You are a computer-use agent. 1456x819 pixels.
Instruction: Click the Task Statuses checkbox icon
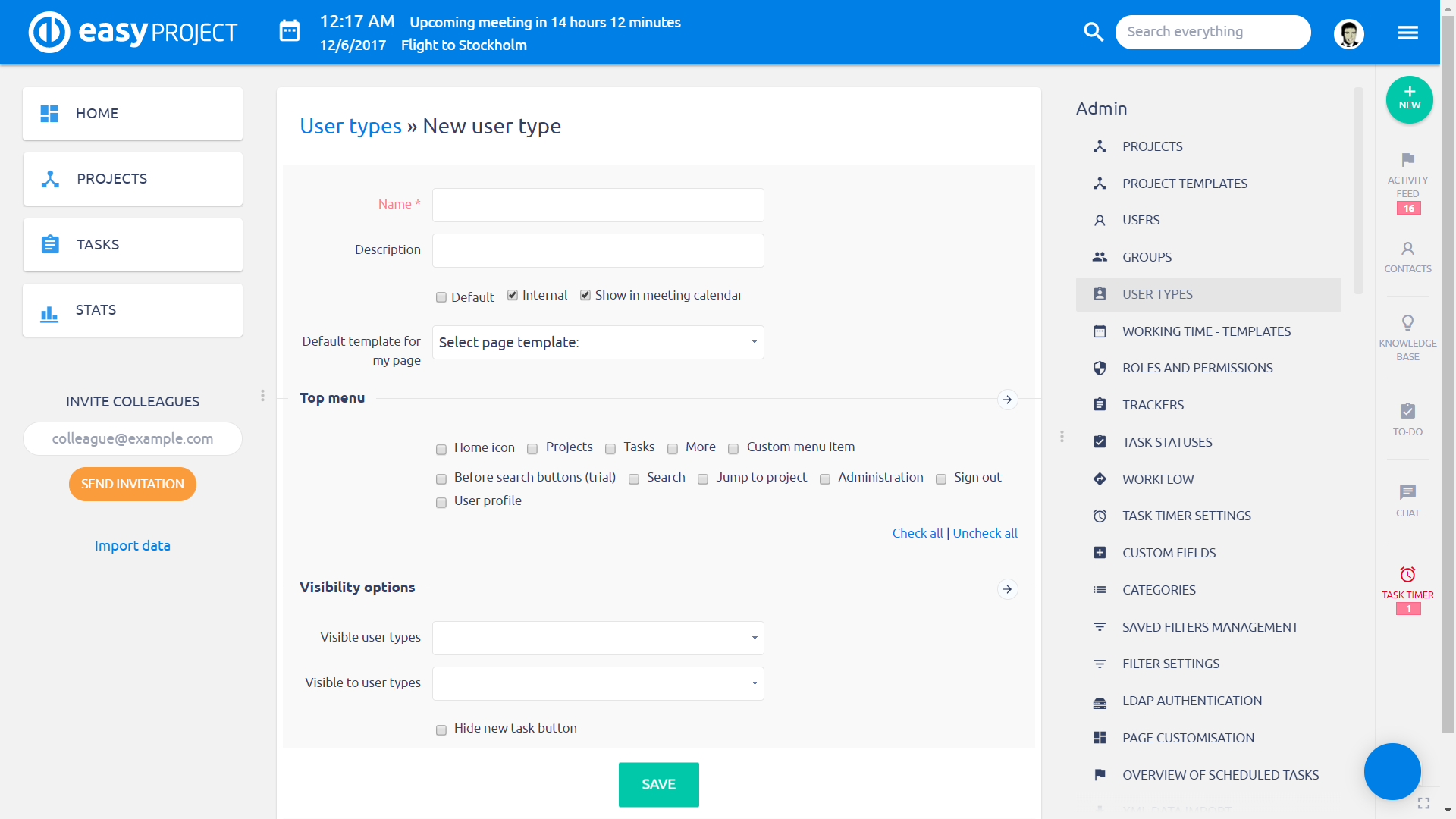tap(1100, 442)
